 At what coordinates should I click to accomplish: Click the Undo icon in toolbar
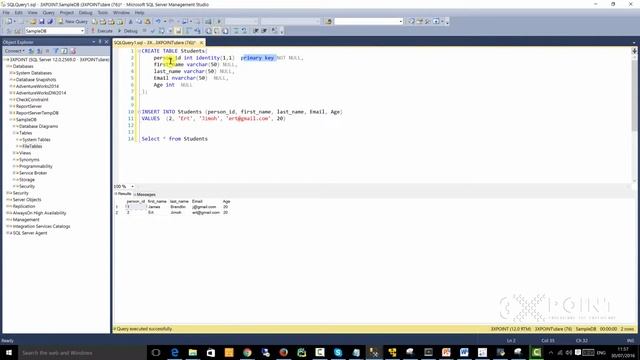(x=158, y=21)
